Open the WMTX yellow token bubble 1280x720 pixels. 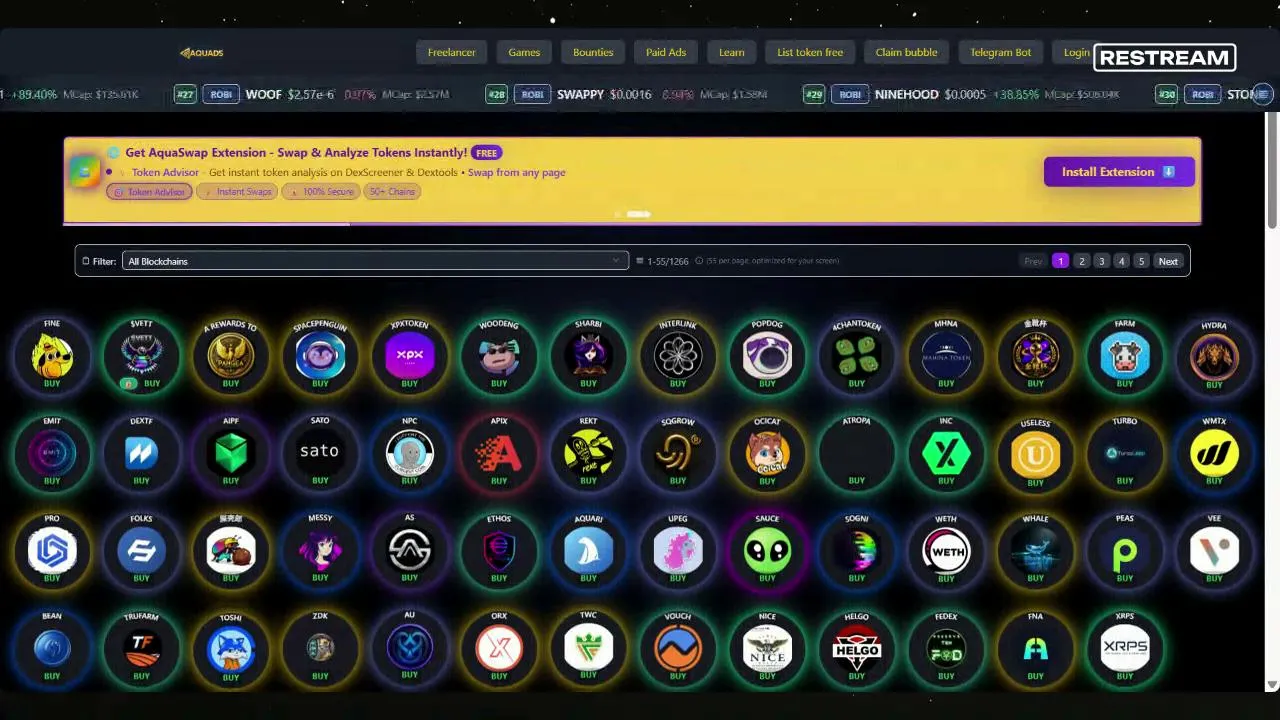pos(1214,453)
